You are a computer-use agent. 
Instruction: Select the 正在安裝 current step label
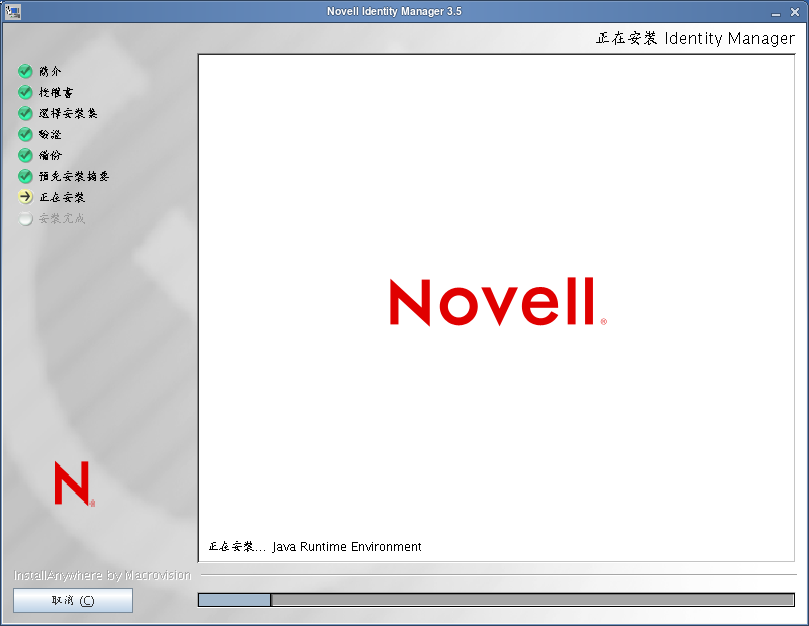62,197
